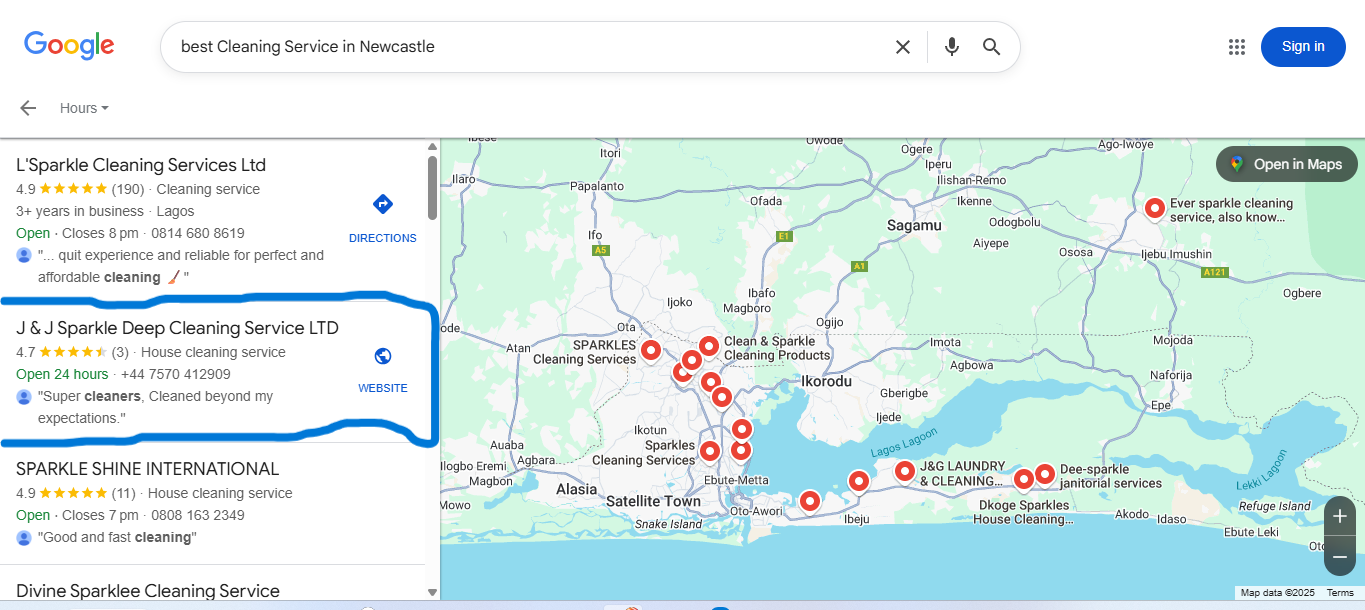Click the J&G LAUNDRY & CLEANING pin
This screenshot has height=610, width=1365.
coord(904,471)
